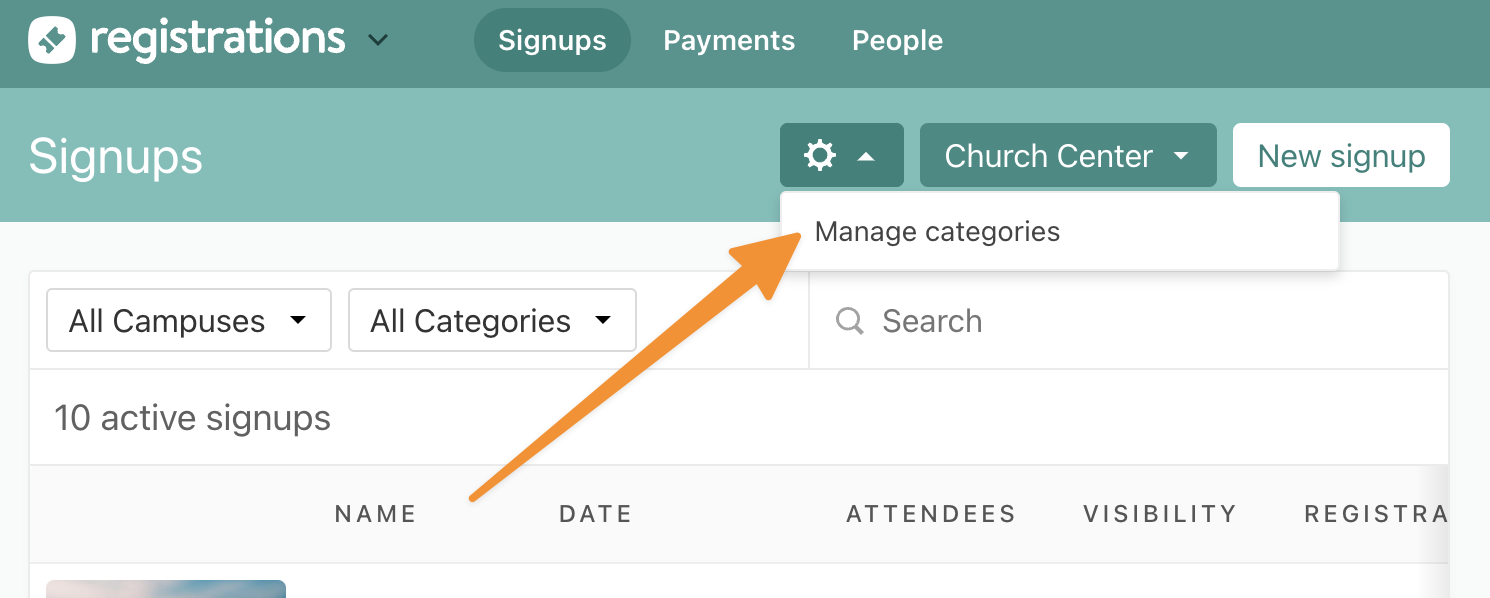
Task: Open the All Categories filter
Action: pos(492,320)
